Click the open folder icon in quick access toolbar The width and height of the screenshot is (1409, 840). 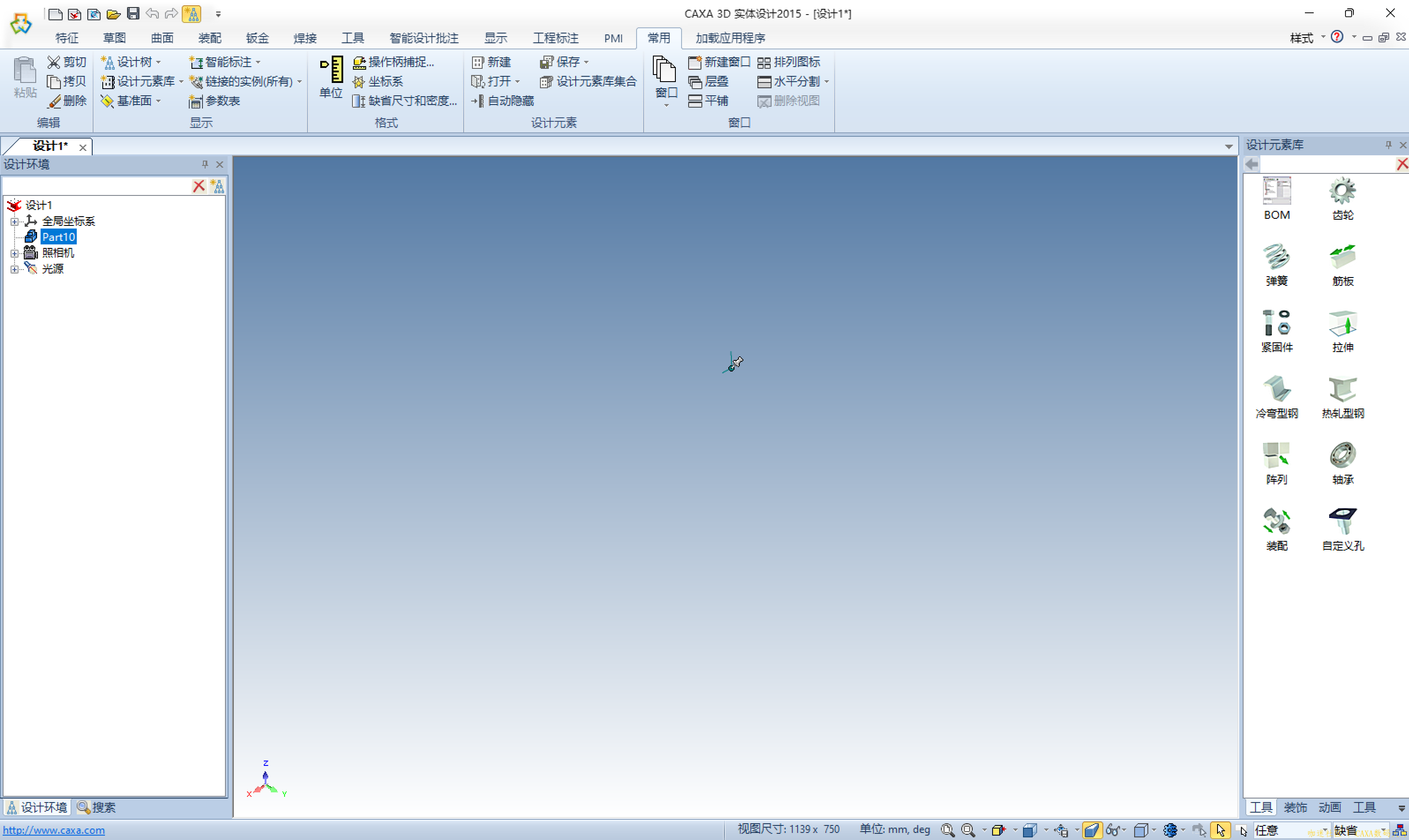(x=113, y=14)
